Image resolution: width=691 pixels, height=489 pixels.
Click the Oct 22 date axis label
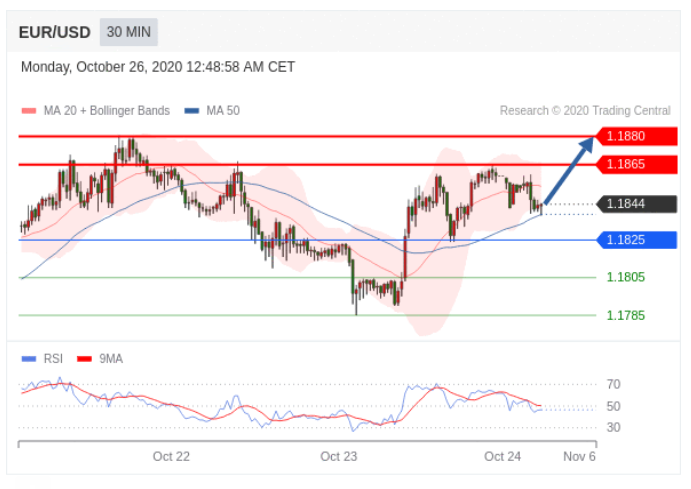[x=171, y=456]
